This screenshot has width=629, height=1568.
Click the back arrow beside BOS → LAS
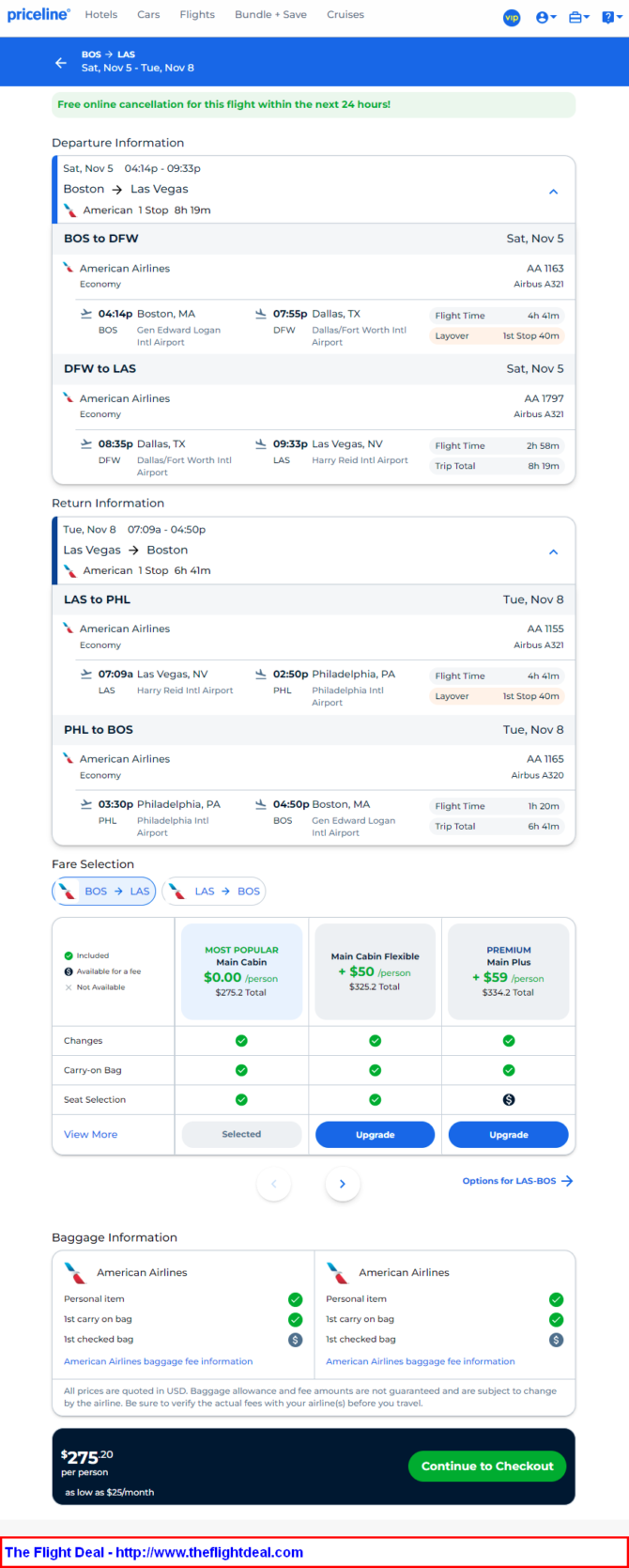coord(61,63)
